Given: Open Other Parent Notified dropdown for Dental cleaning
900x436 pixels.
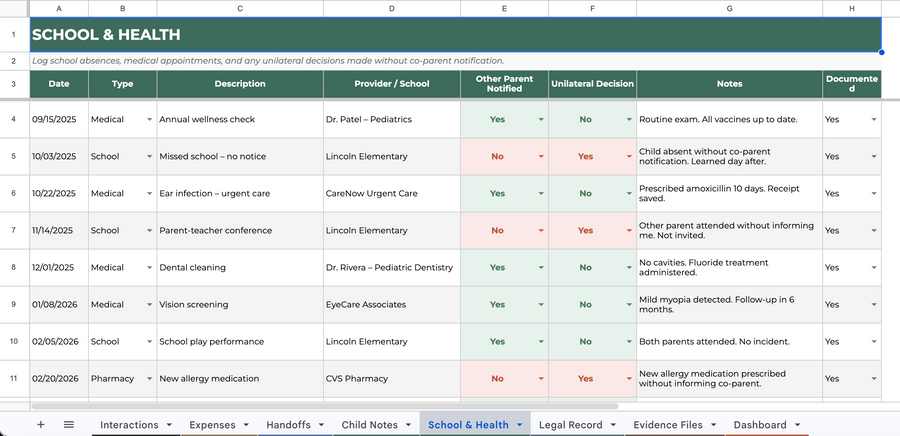Looking at the screenshot, I should (x=541, y=268).
